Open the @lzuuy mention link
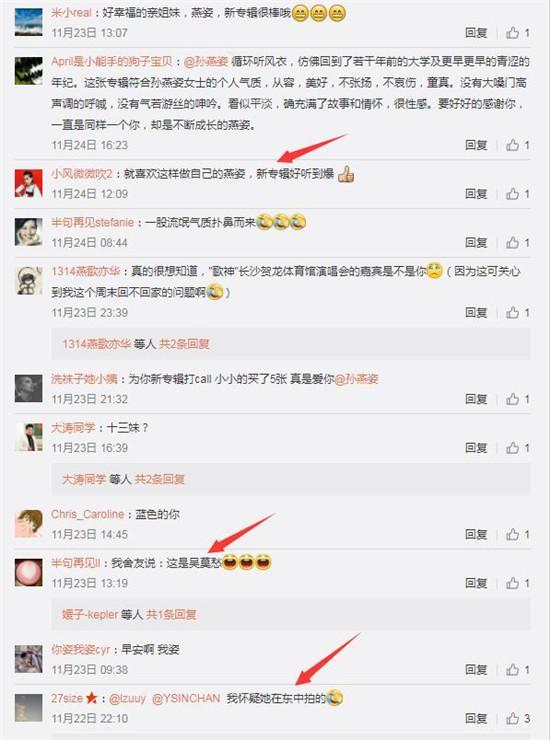Image resolution: width=550 pixels, height=740 pixels. coord(127,698)
